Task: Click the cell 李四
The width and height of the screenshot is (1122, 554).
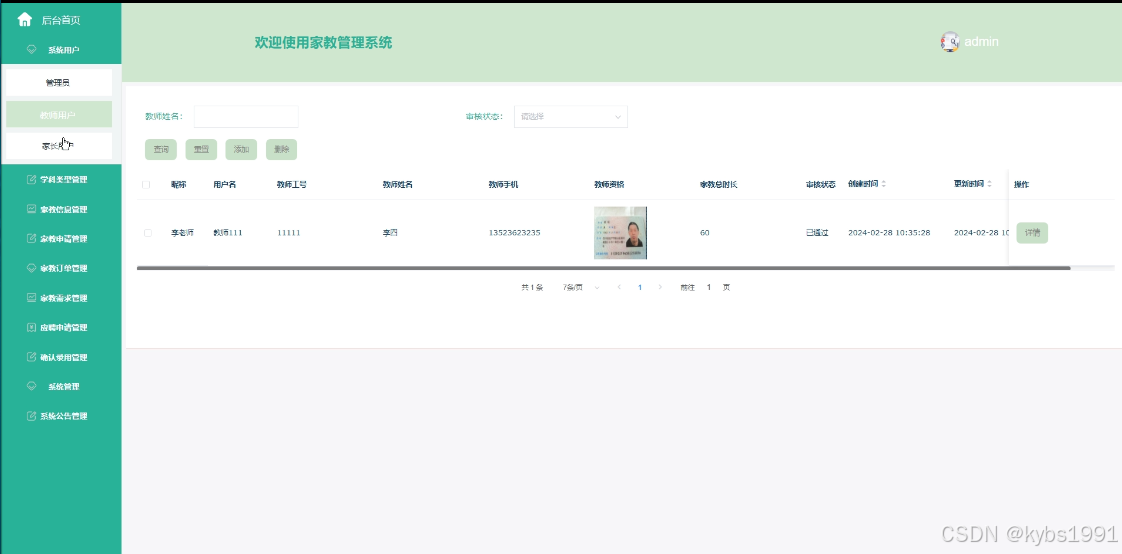Action: tap(390, 233)
